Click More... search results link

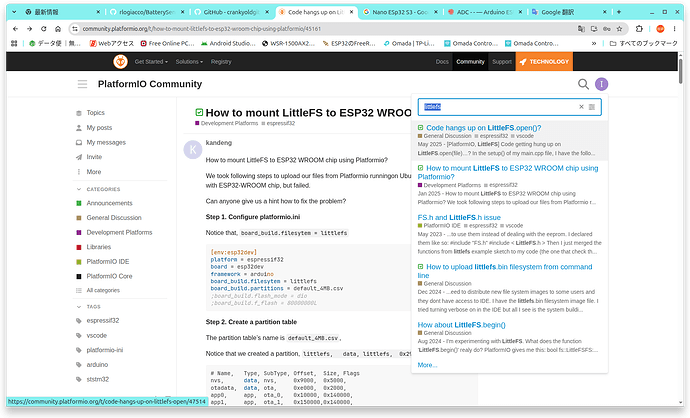pos(427,365)
